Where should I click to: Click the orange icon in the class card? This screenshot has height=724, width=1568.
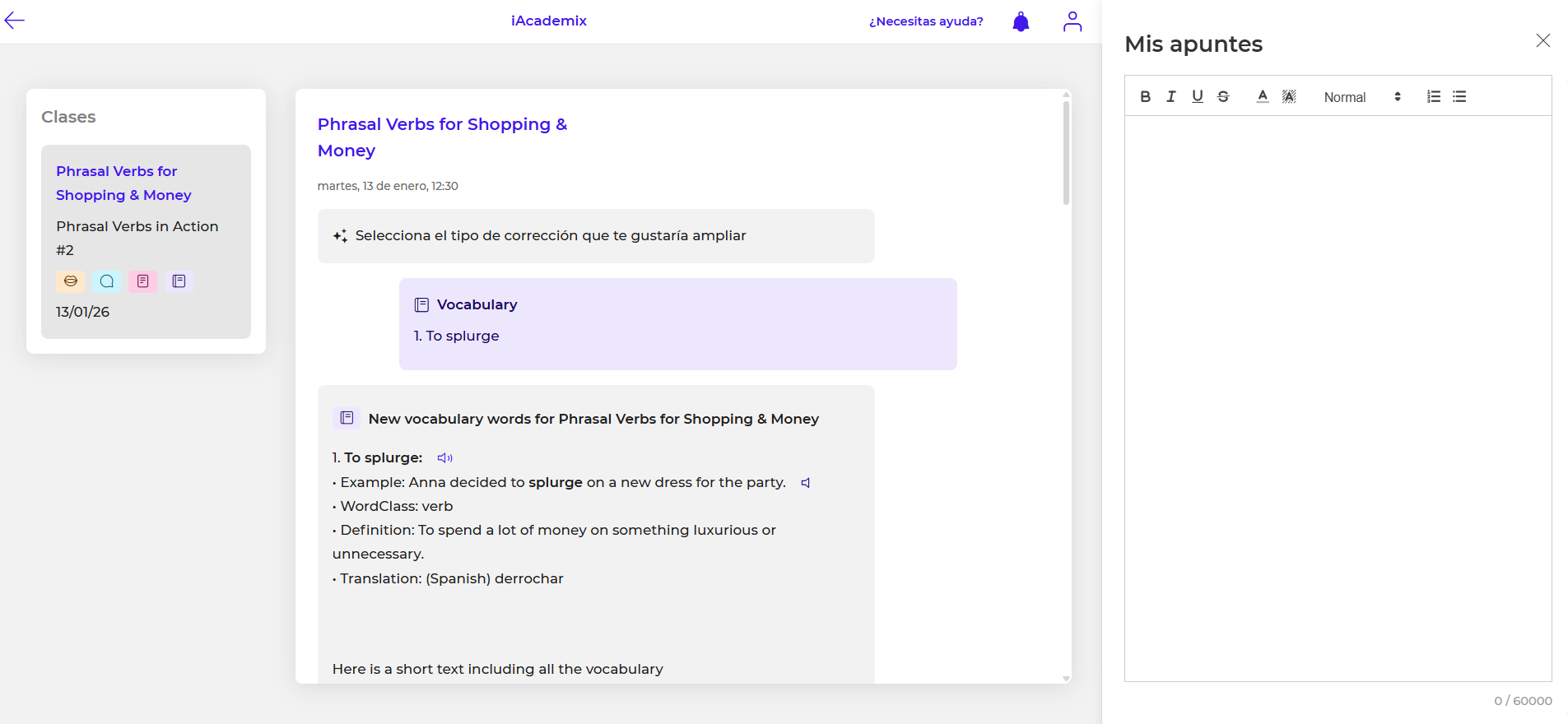click(x=71, y=281)
